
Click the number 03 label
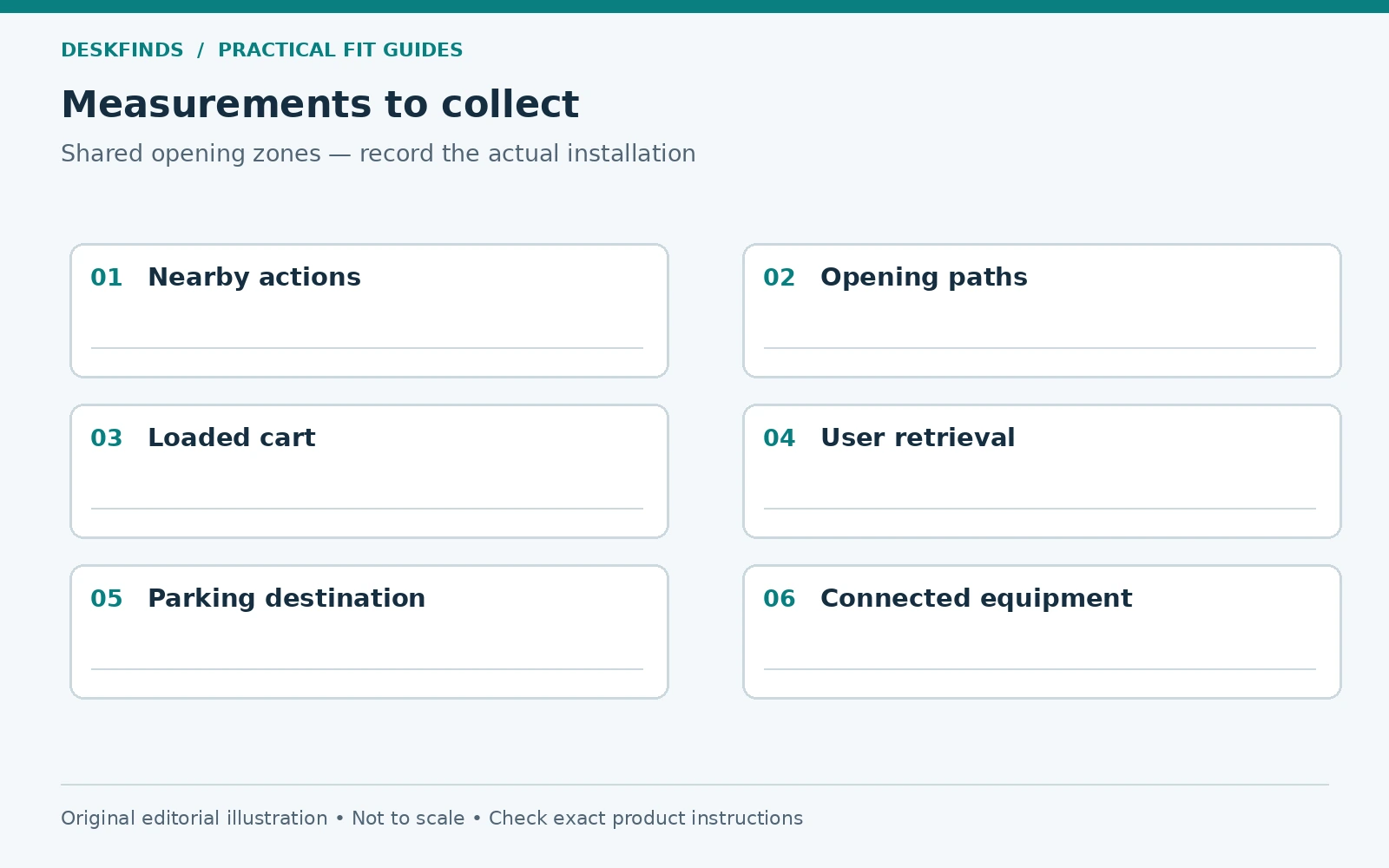coord(107,438)
